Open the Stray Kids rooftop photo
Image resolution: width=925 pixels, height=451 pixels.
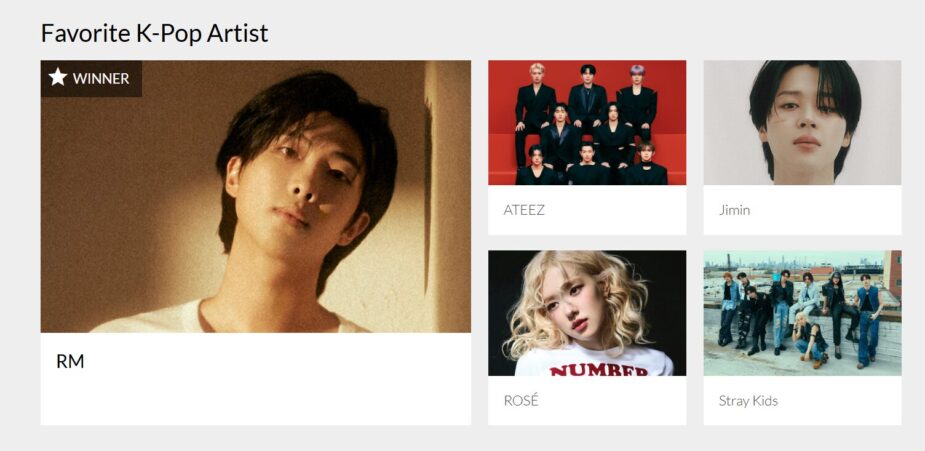802,313
